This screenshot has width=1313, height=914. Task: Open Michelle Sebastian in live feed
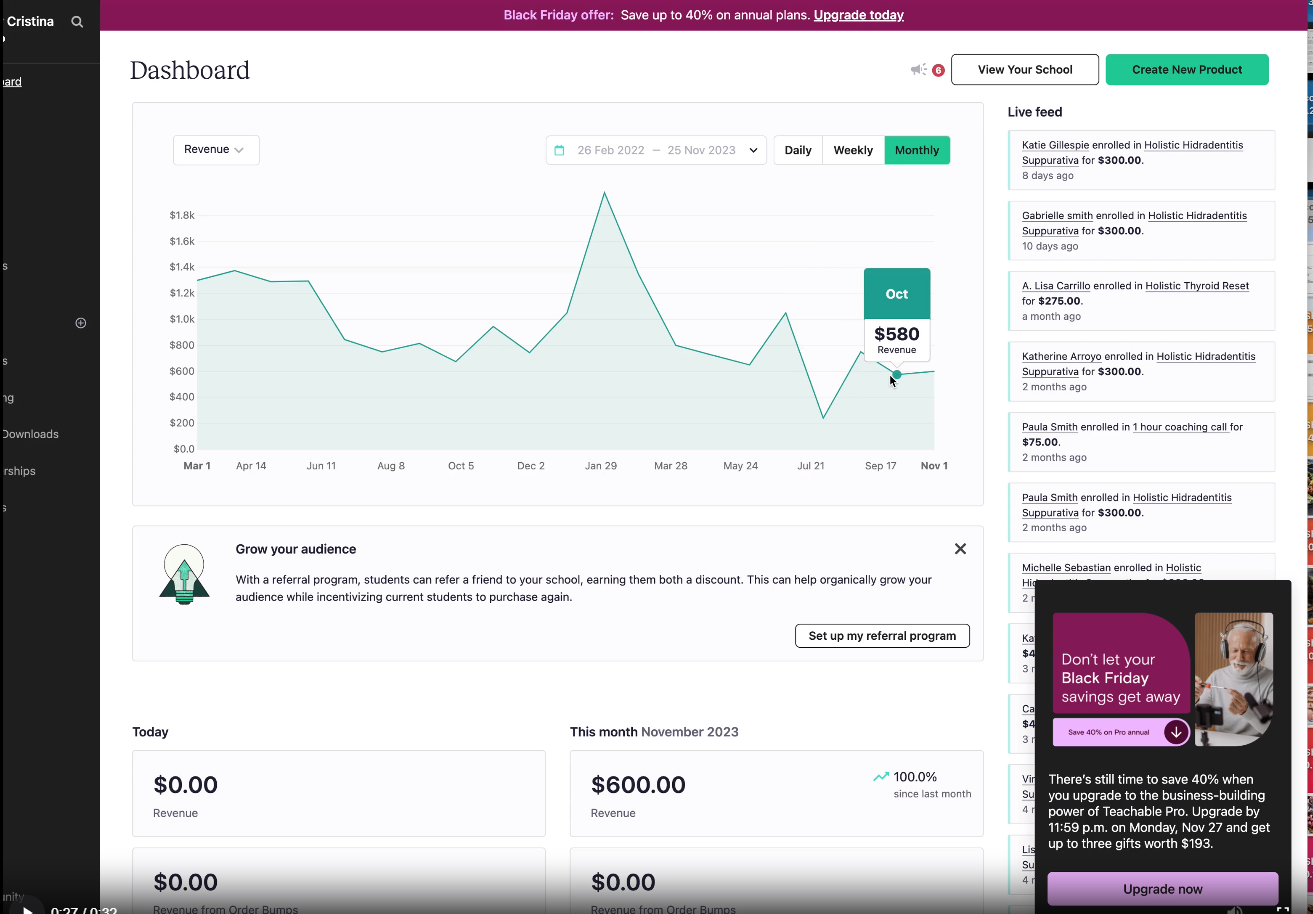click(x=1065, y=568)
